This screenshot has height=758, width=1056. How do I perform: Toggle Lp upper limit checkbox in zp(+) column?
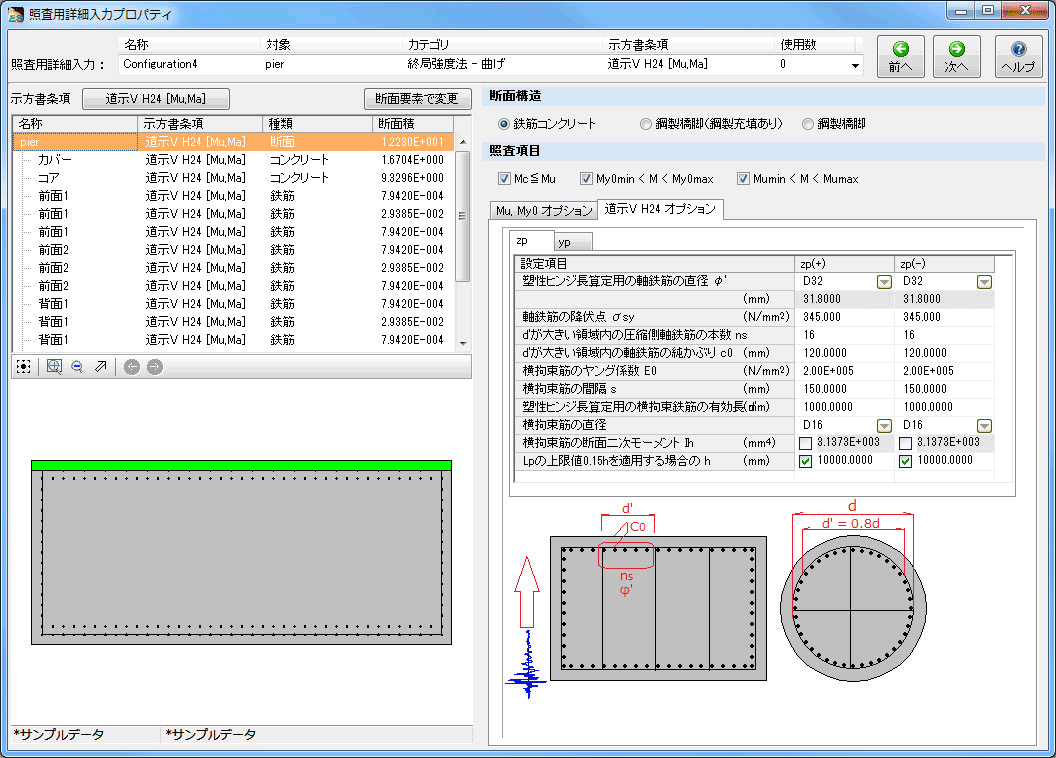[x=806, y=461]
